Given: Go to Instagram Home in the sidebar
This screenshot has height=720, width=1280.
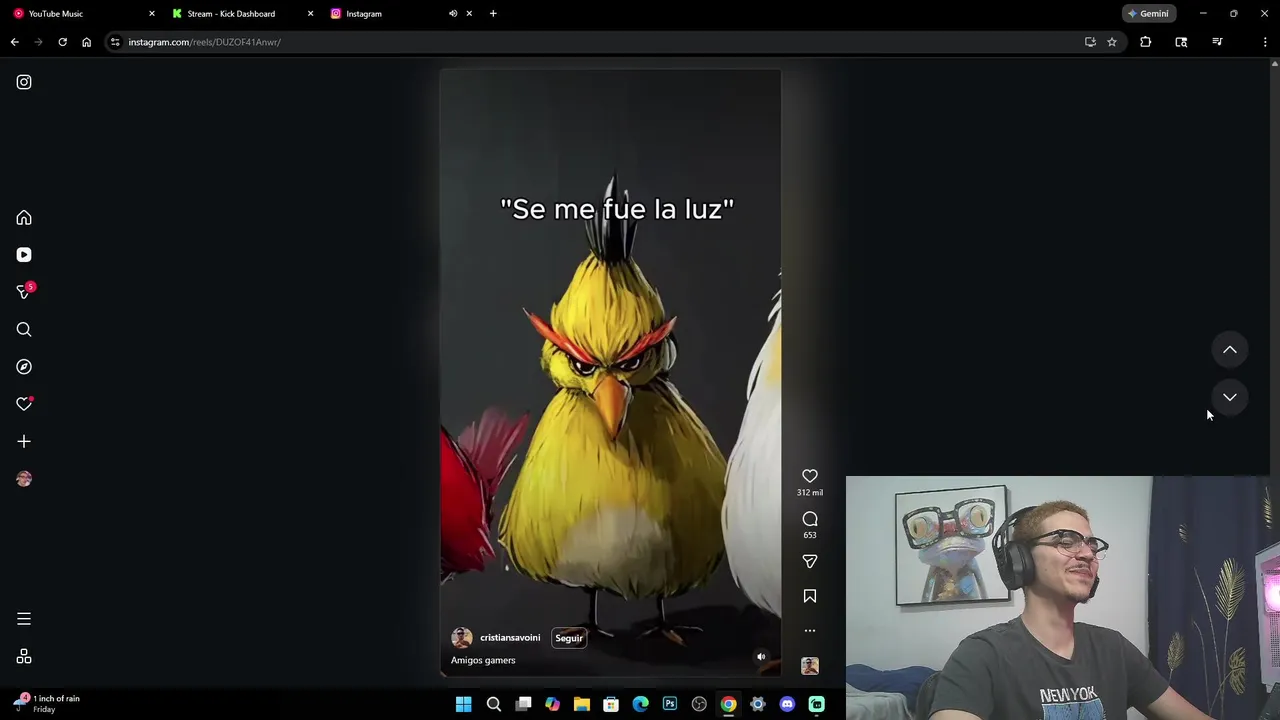Looking at the screenshot, I should coord(24,218).
